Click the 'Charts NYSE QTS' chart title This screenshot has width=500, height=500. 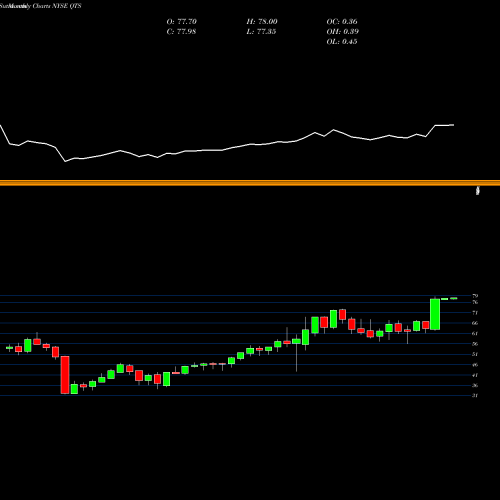[x=57, y=6]
